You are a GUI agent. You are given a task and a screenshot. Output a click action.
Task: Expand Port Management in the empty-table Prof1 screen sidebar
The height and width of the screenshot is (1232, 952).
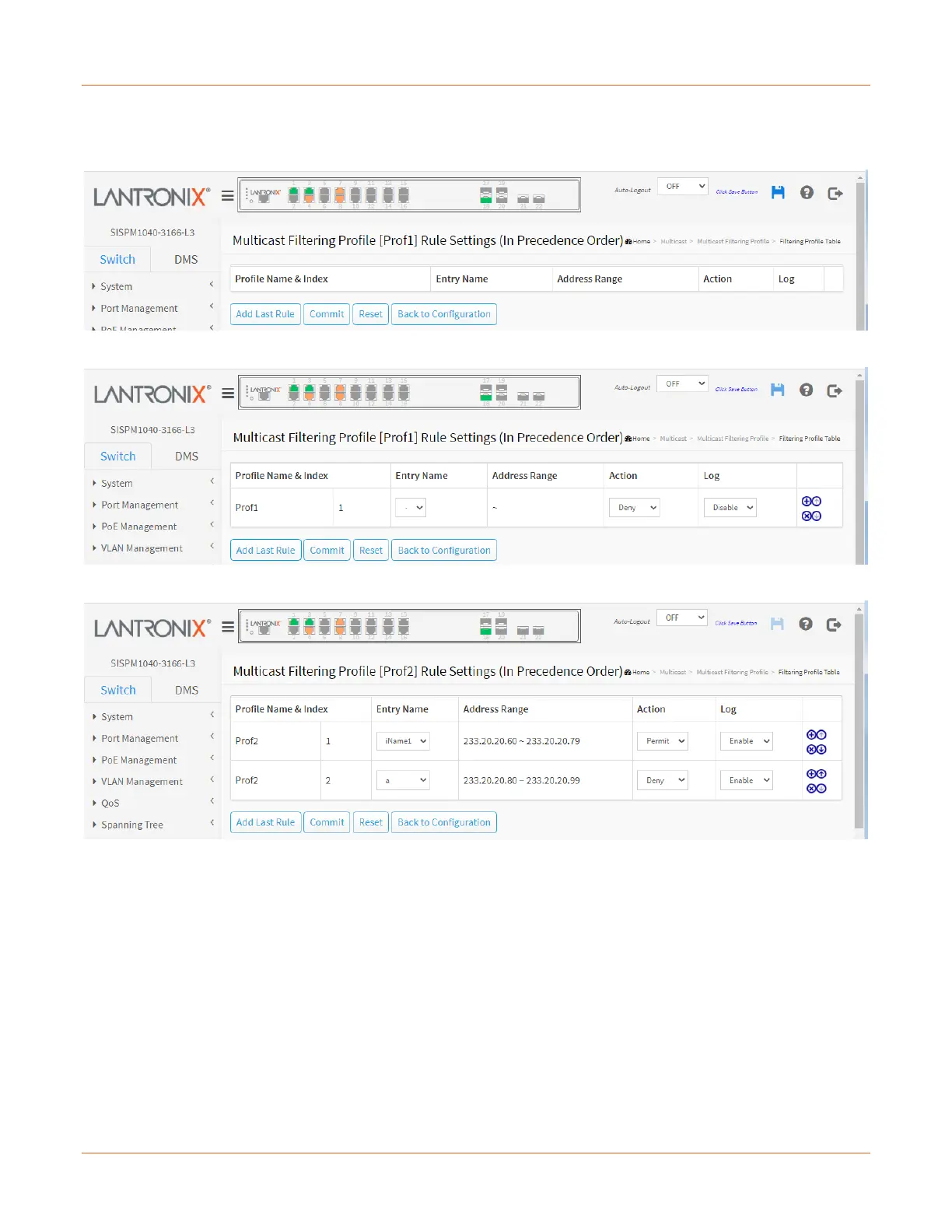tap(152, 308)
